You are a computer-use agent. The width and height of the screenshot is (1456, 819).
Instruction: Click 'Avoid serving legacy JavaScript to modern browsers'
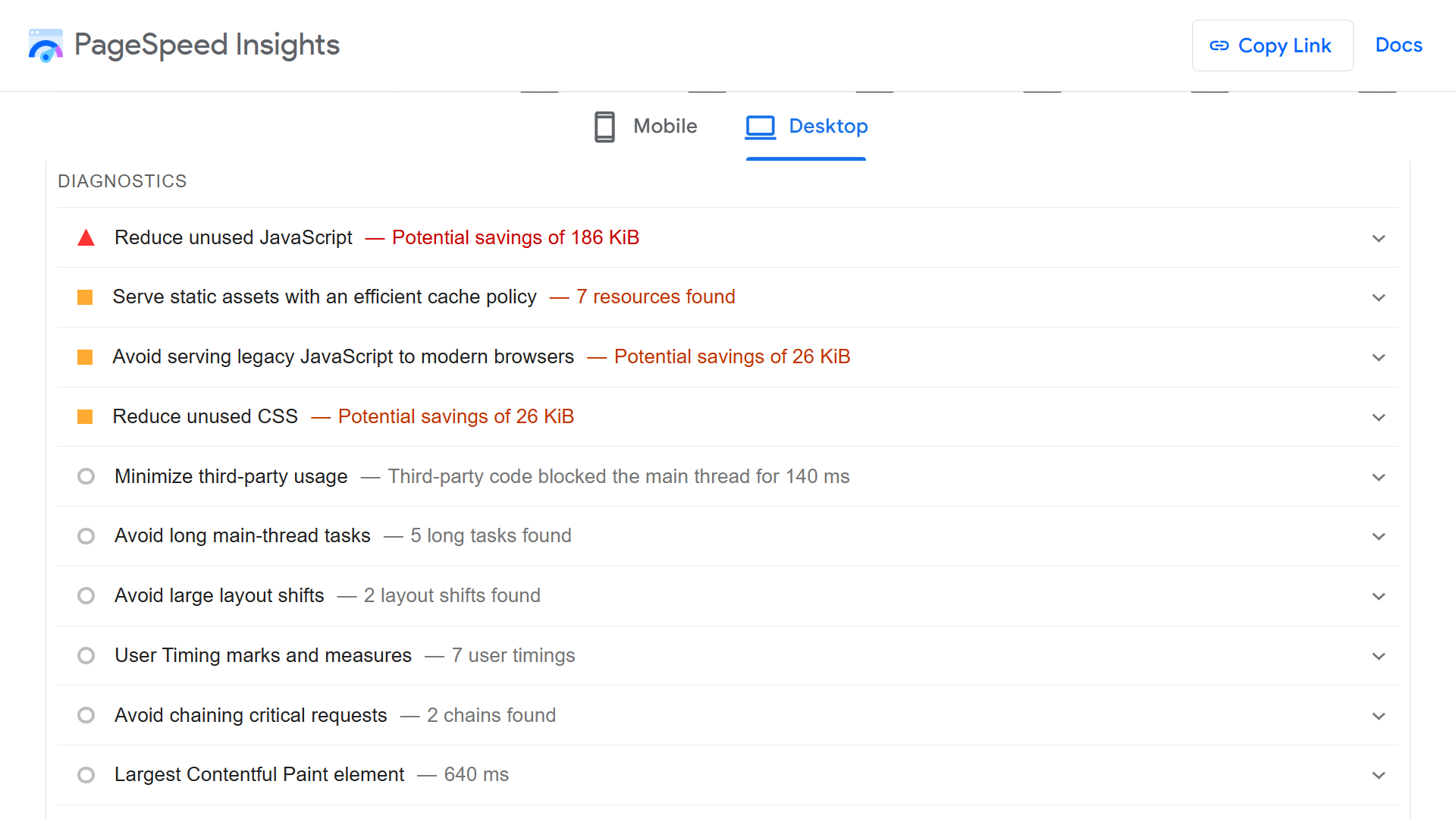click(x=344, y=357)
